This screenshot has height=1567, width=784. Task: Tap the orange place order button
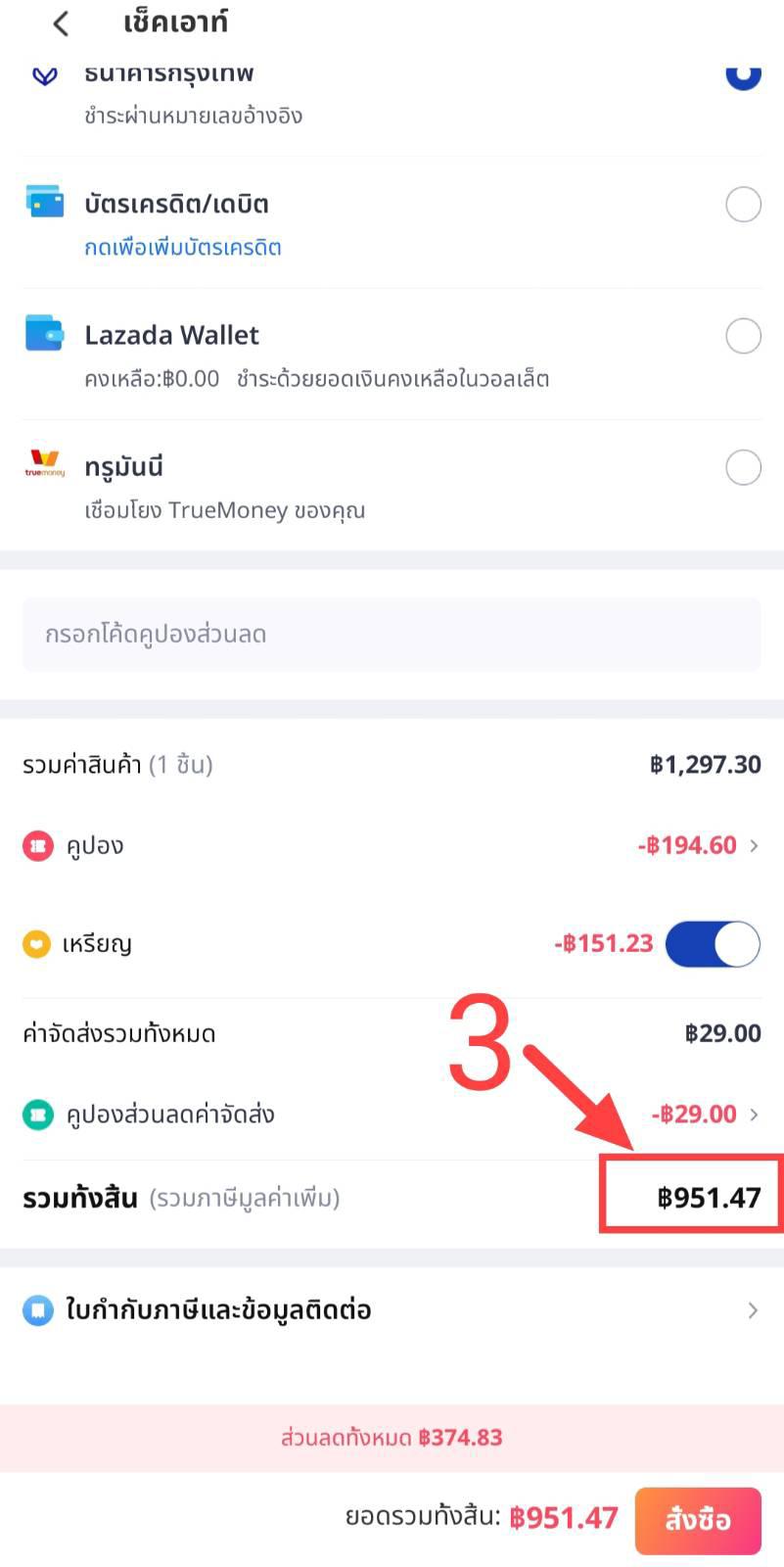698,1520
